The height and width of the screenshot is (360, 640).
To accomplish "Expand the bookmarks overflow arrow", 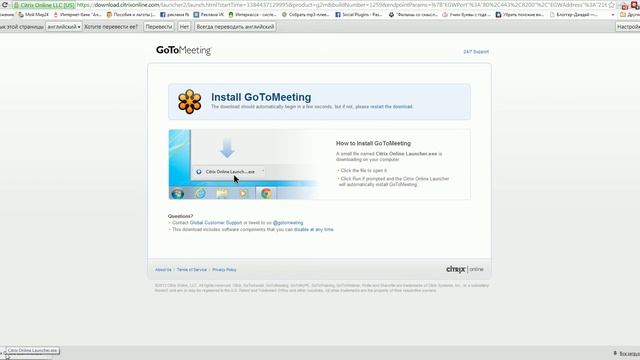I will coord(613,15).
